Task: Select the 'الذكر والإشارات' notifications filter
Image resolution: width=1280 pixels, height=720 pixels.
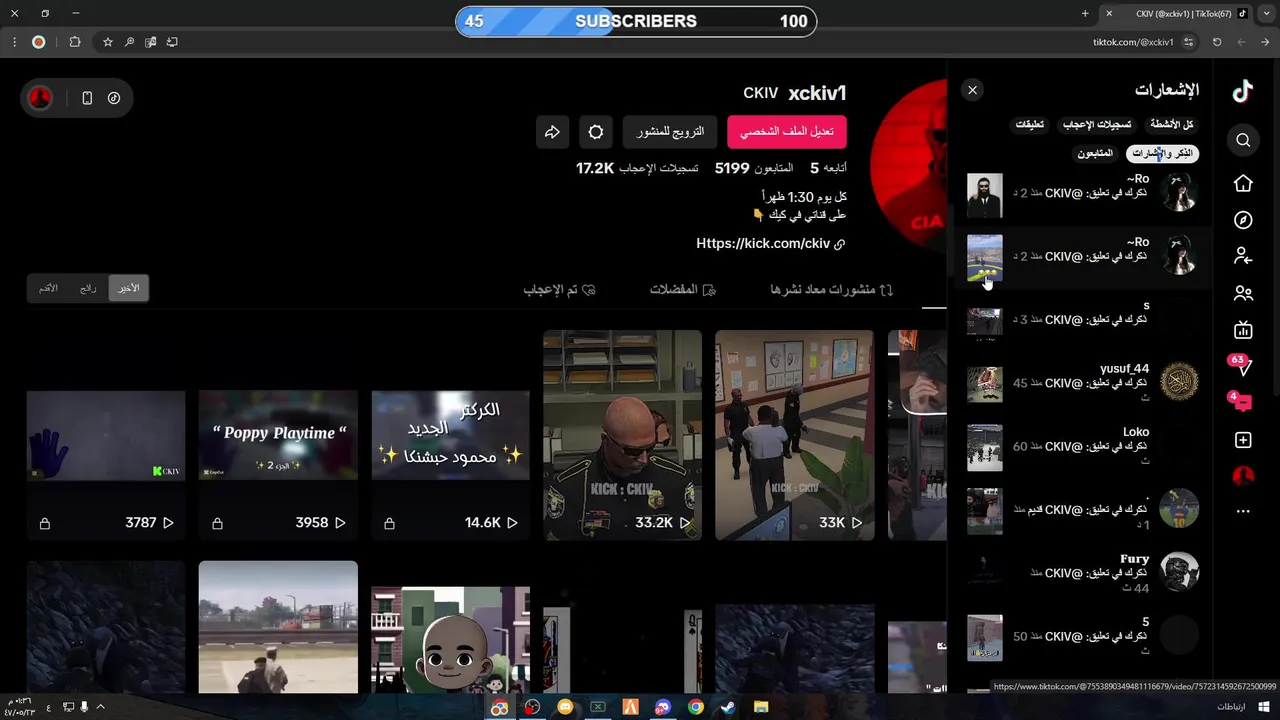Action: coord(1162,153)
